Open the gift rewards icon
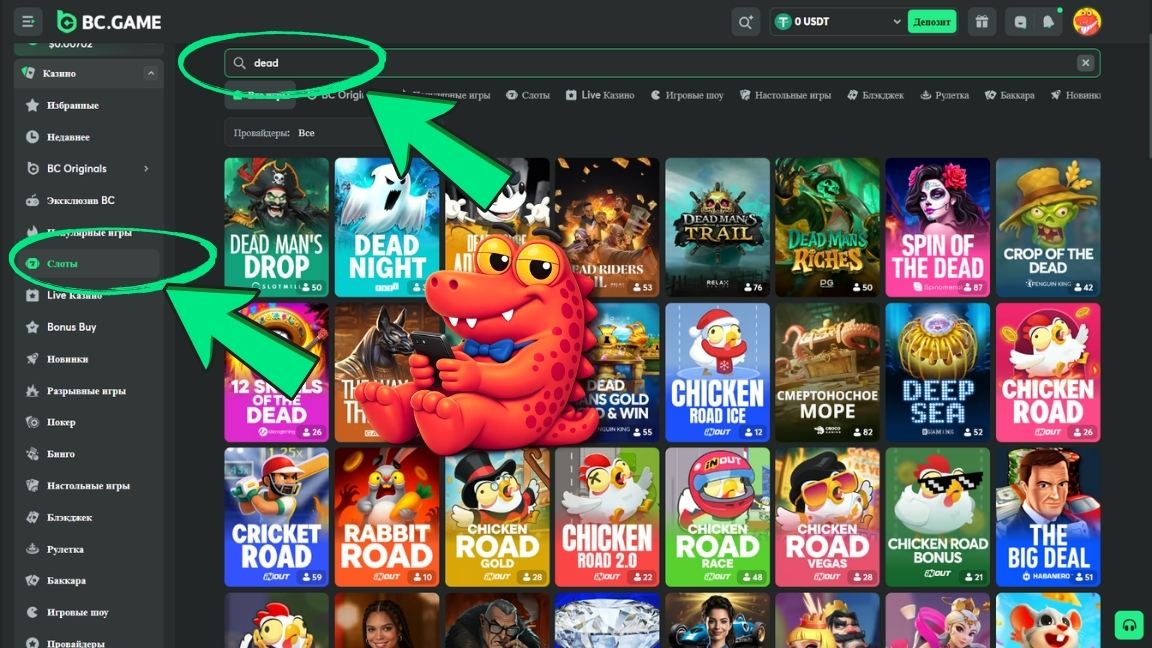 coord(982,22)
